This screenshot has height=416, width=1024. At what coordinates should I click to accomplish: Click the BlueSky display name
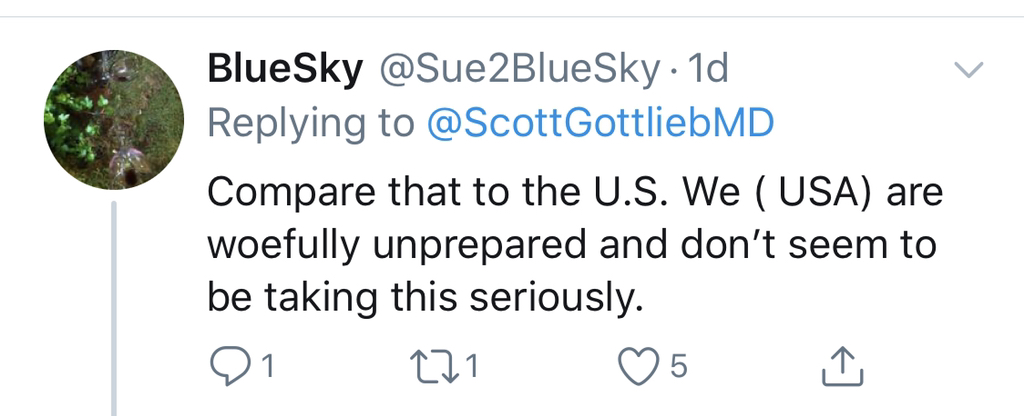283,70
